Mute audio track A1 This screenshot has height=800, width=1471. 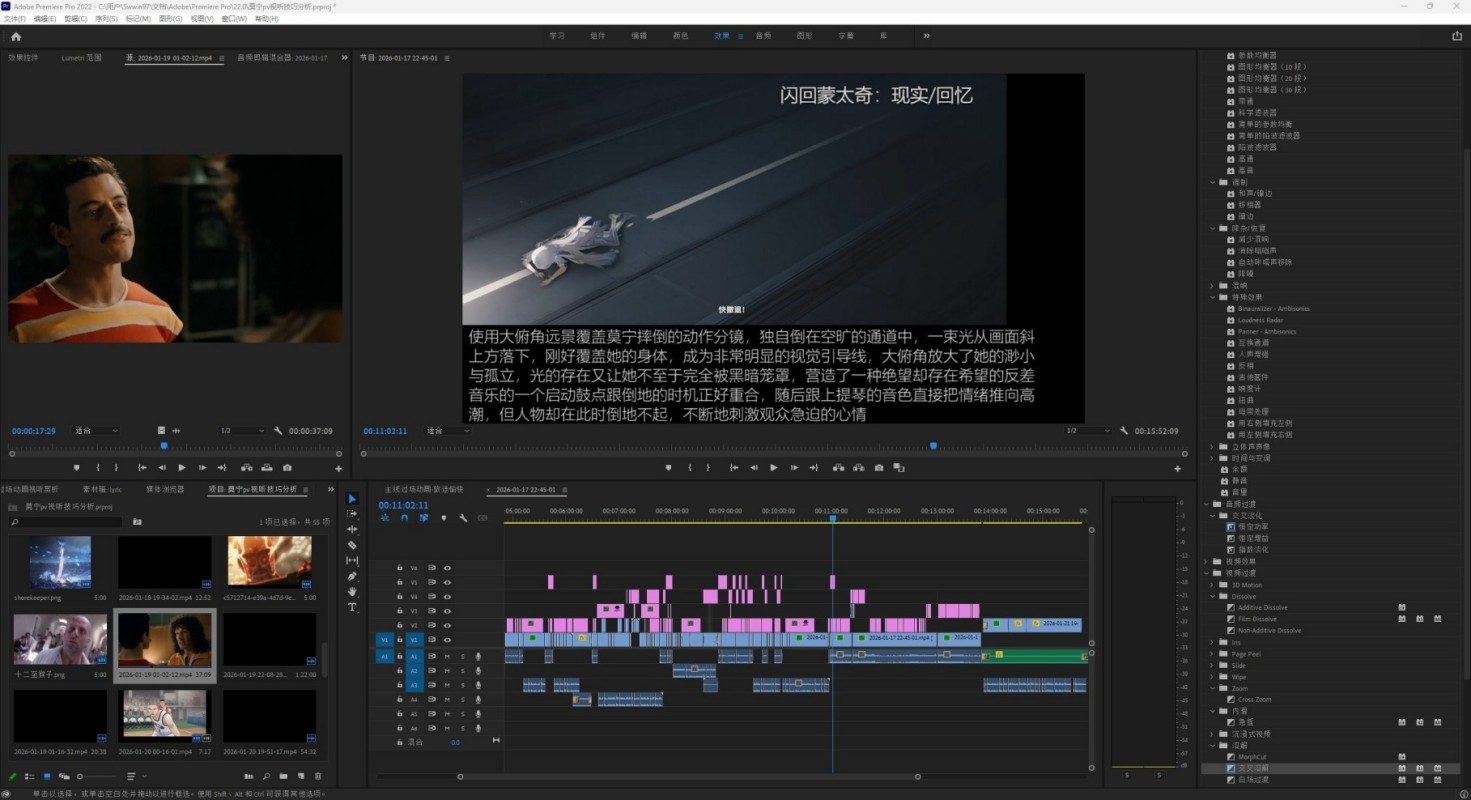pos(447,656)
